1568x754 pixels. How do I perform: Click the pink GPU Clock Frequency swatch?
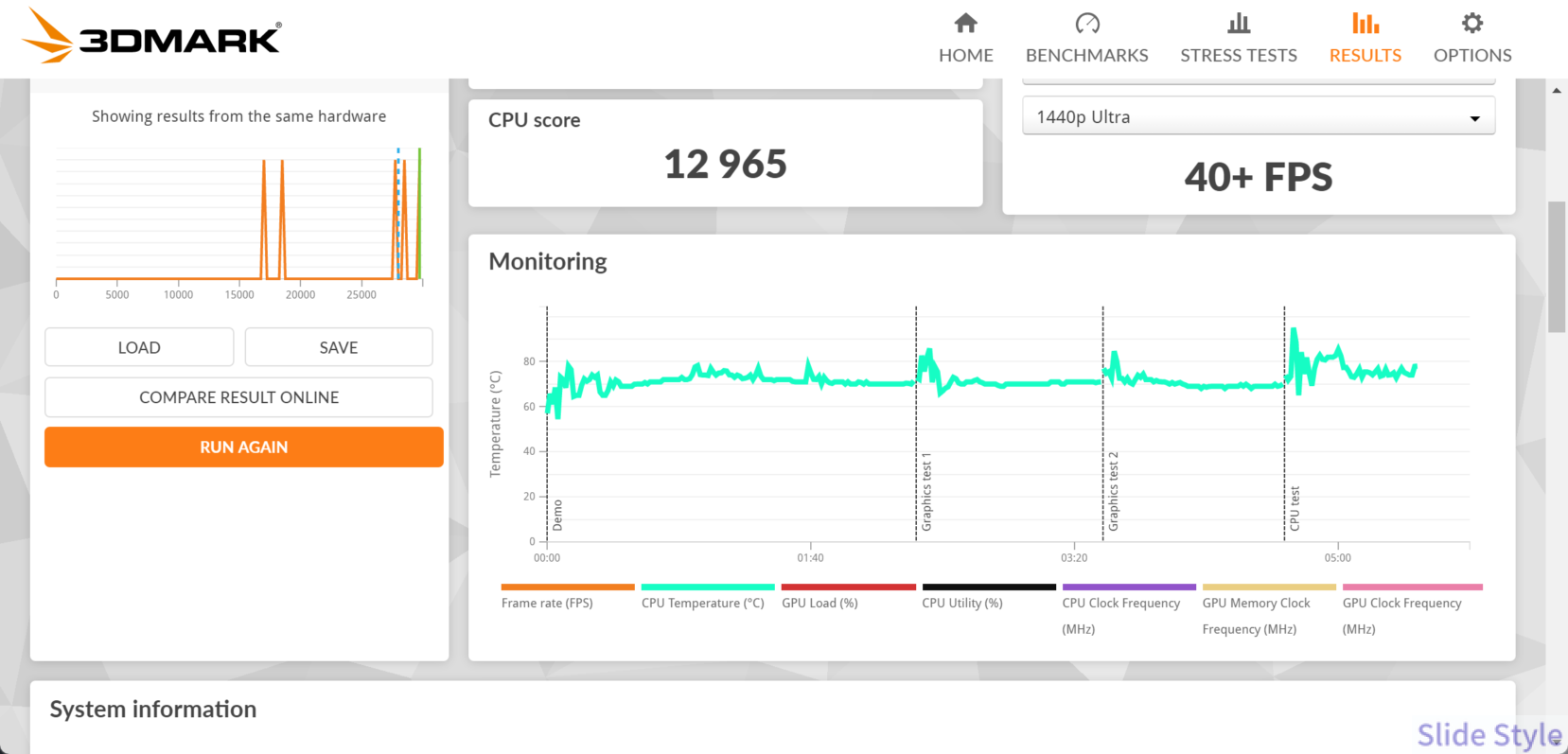[1412, 587]
